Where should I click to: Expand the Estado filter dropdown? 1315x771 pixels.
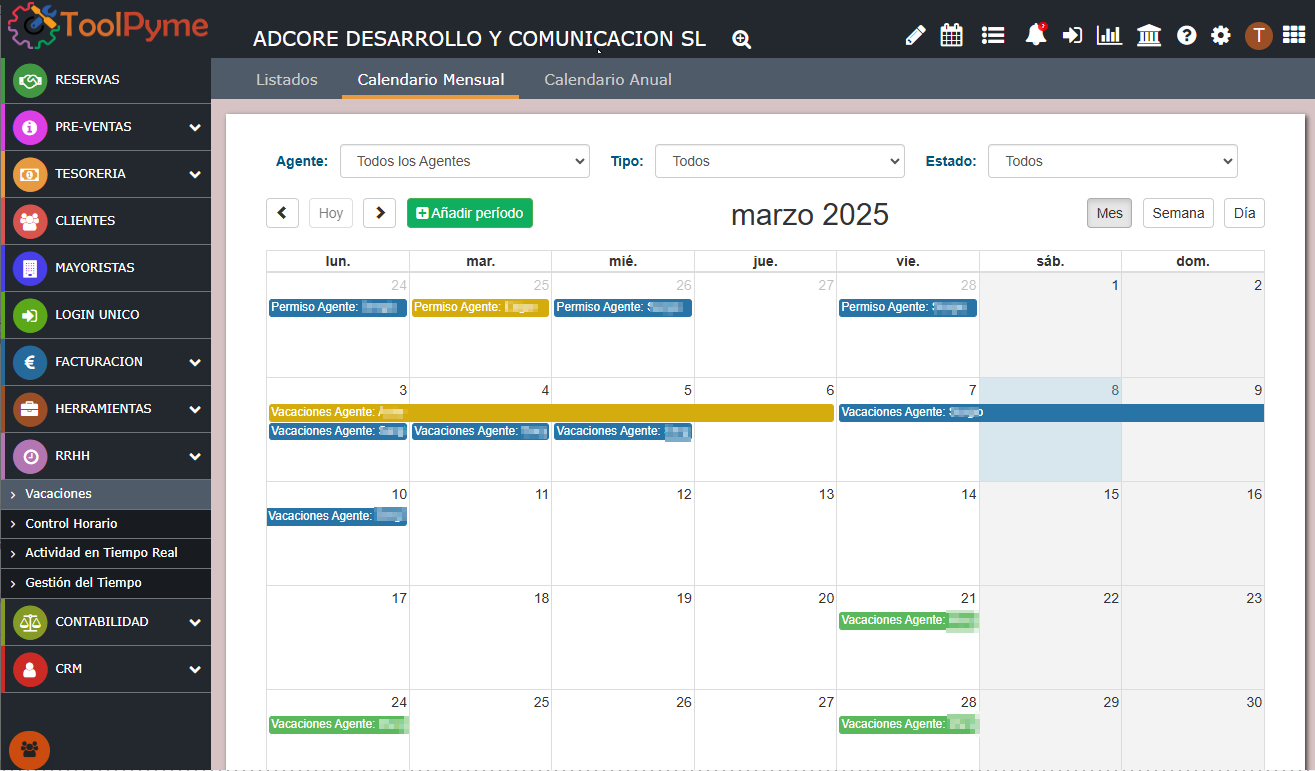coord(1113,161)
